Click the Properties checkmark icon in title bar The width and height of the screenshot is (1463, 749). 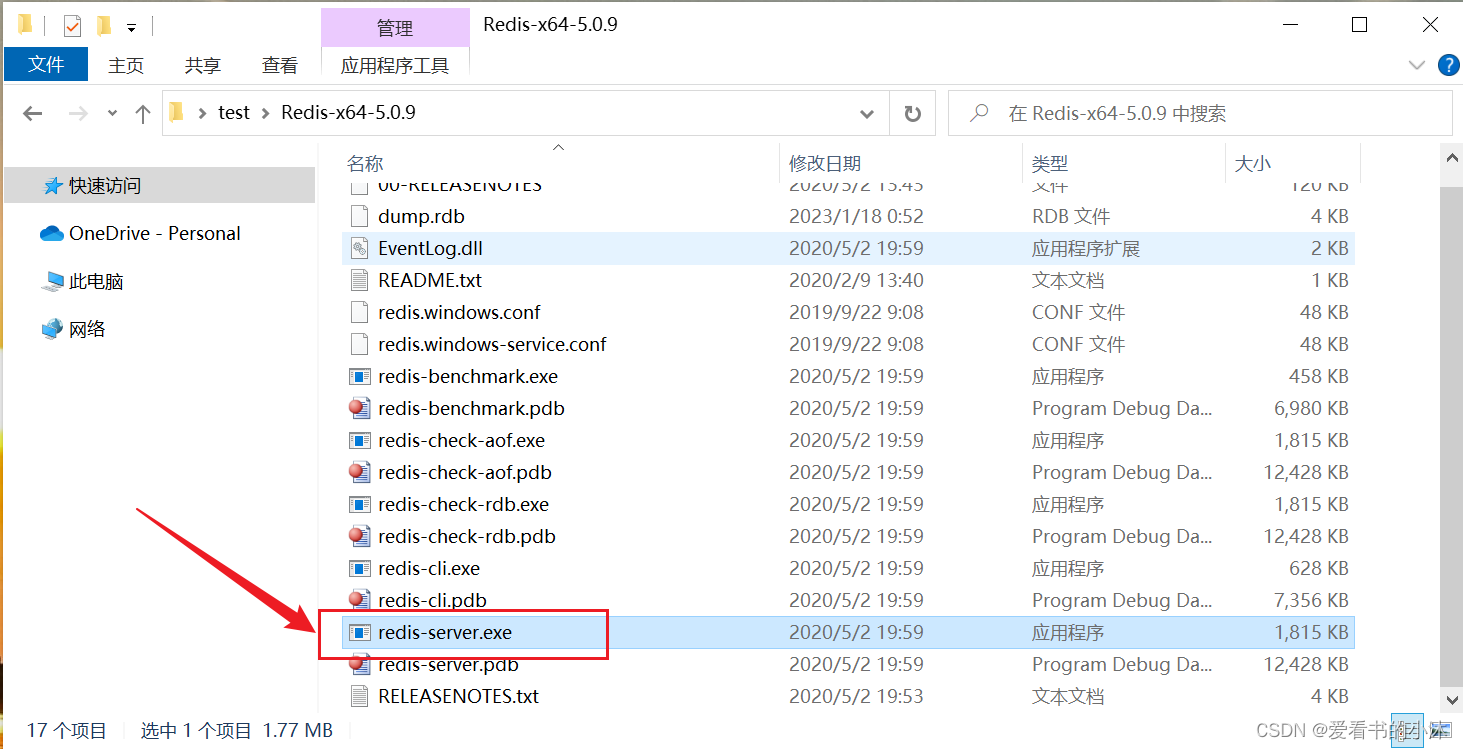click(x=73, y=26)
